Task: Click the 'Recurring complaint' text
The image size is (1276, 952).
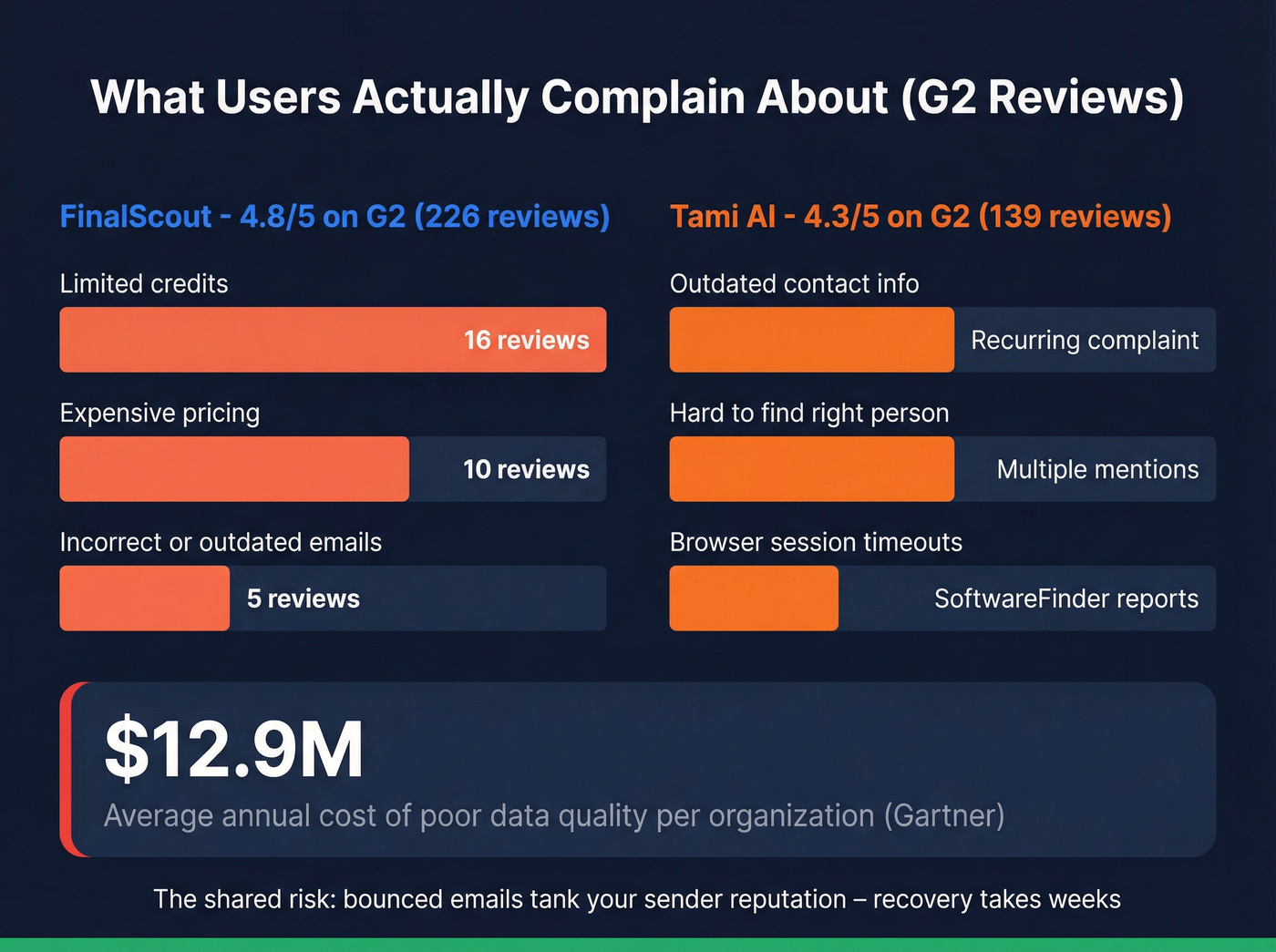Action: pos(1085,340)
